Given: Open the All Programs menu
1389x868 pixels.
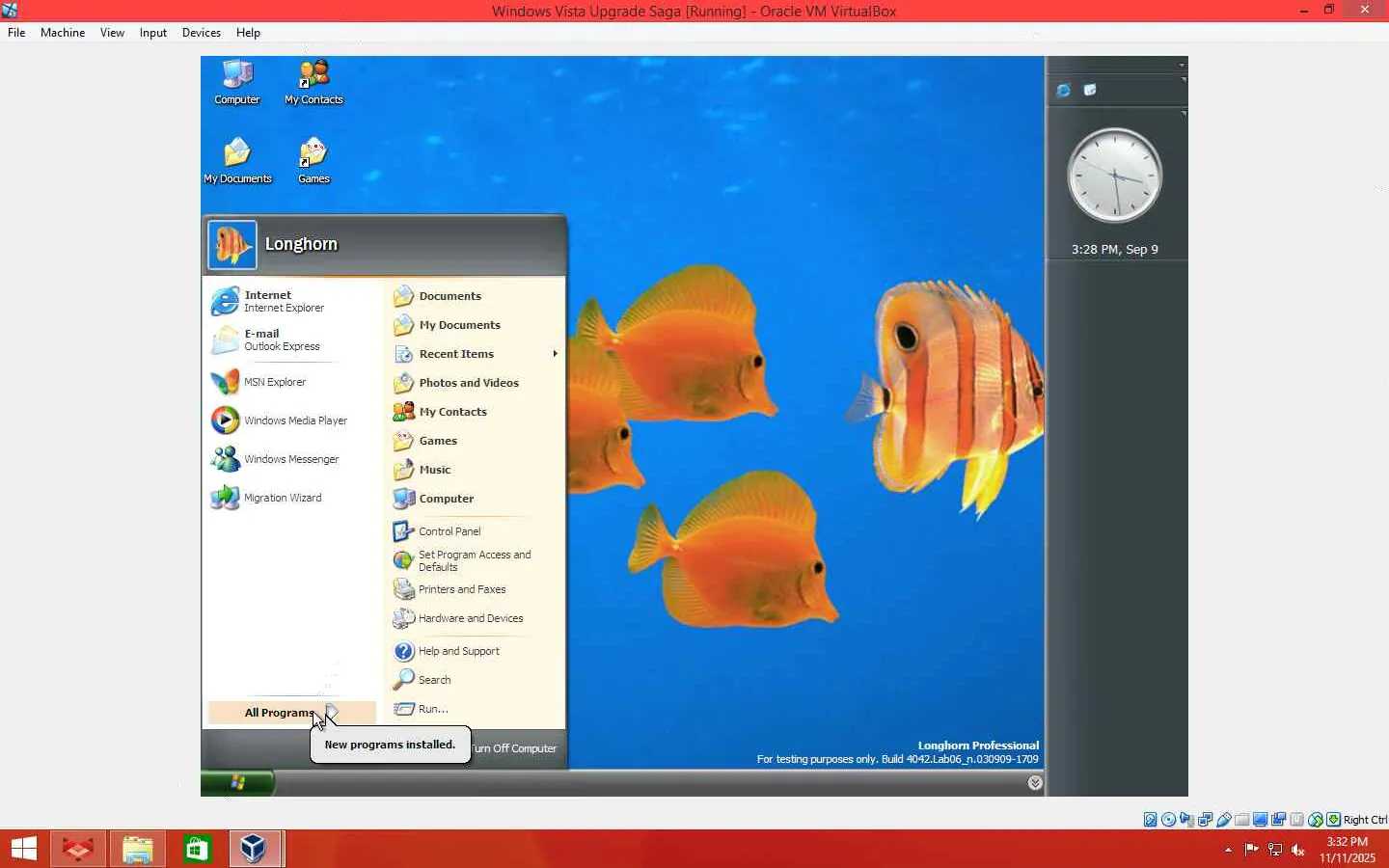Looking at the screenshot, I should tap(291, 713).
